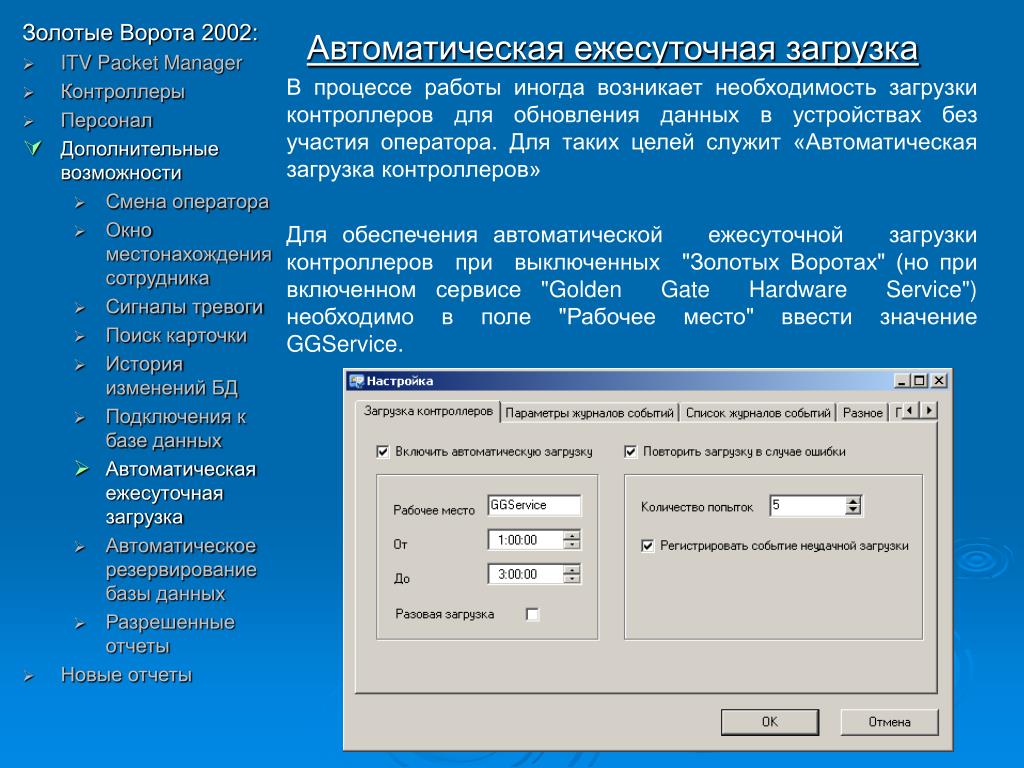
Task: Click the Рабочее место input field
Action: (x=534, y=505)
